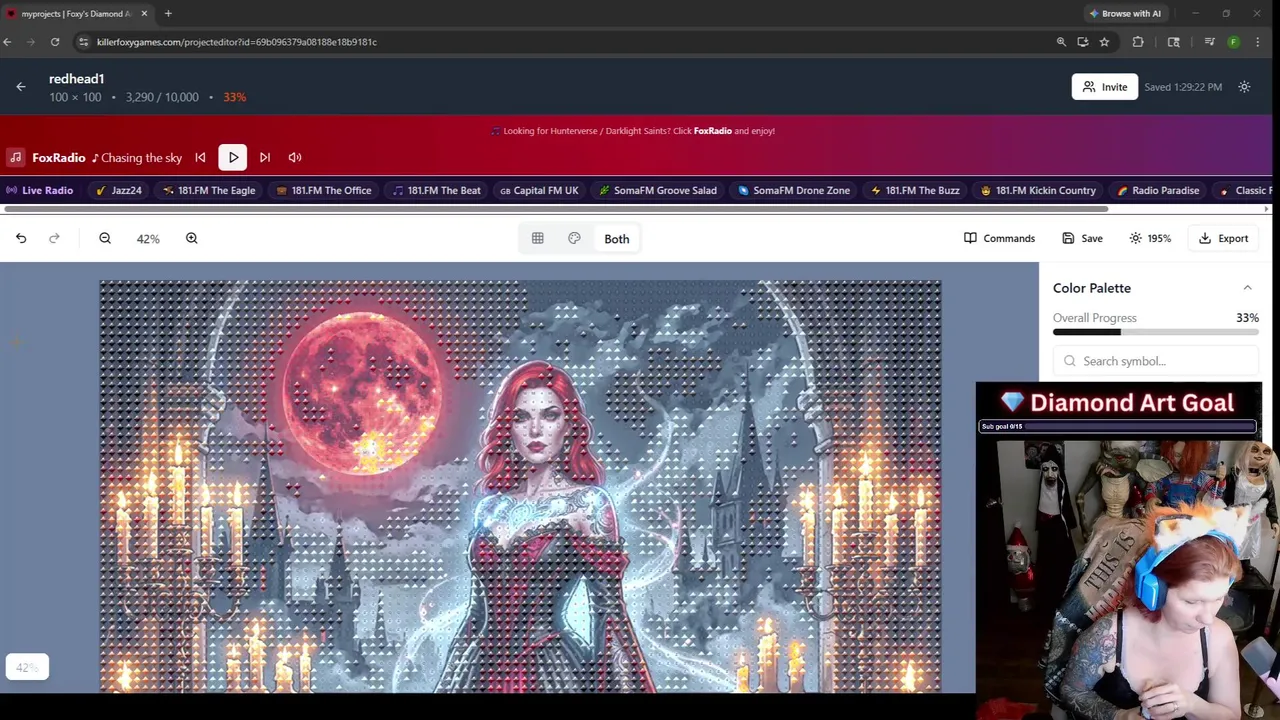
Task: Zoom in the canvas
Action: [191, 238]
